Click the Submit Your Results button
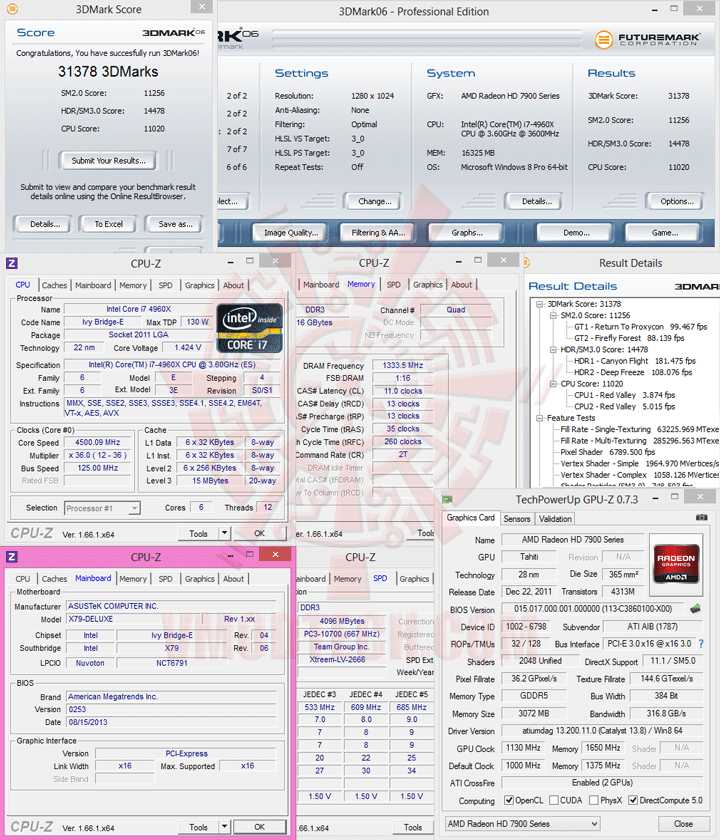The height and width of the screenshot is (840, 720). (109, 161)
